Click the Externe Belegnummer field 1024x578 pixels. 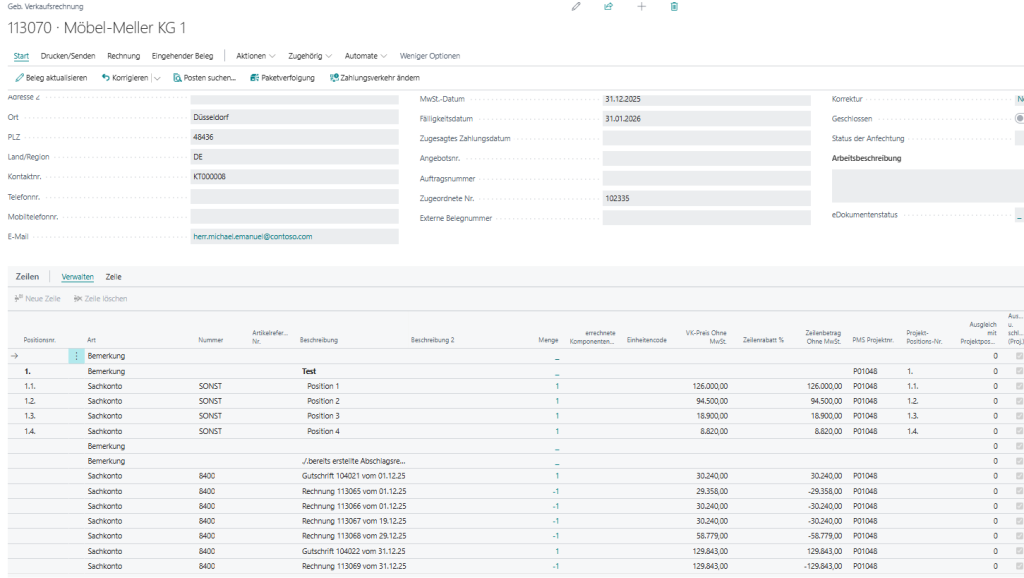707,218
